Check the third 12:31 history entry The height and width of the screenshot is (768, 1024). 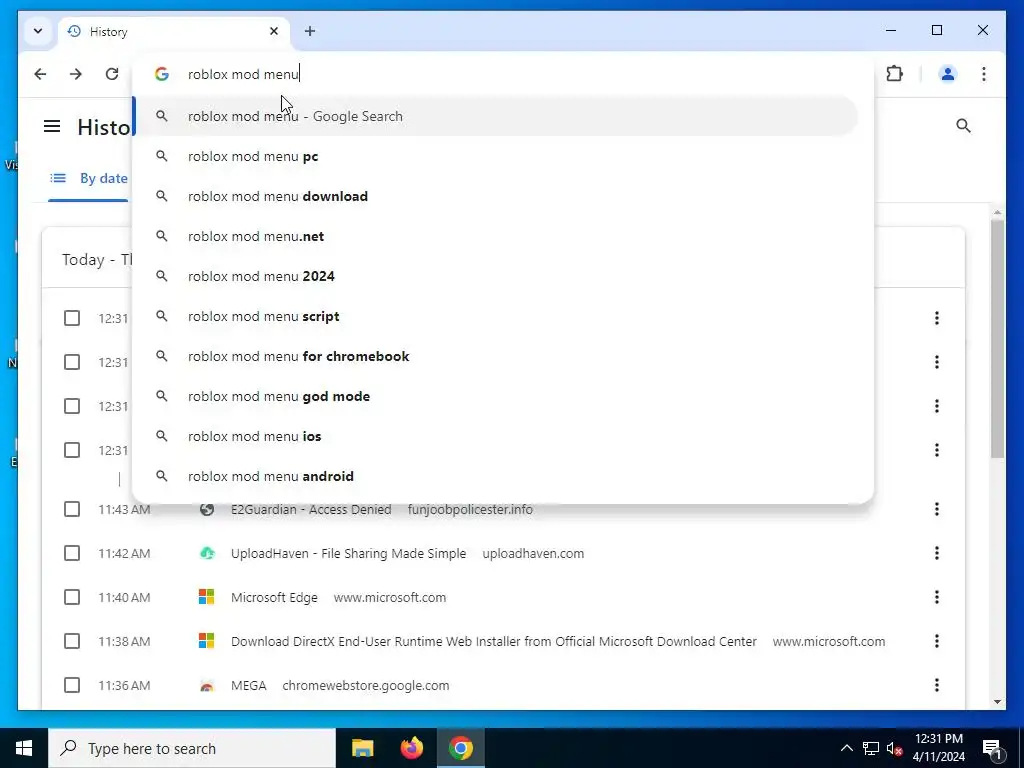click(x=72, y=406)
